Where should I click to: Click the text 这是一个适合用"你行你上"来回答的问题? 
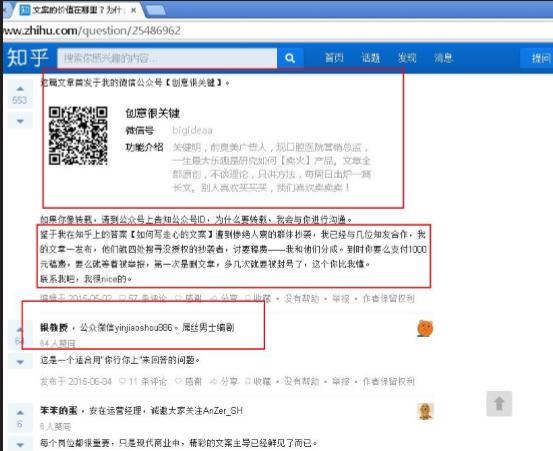point(120,360)
